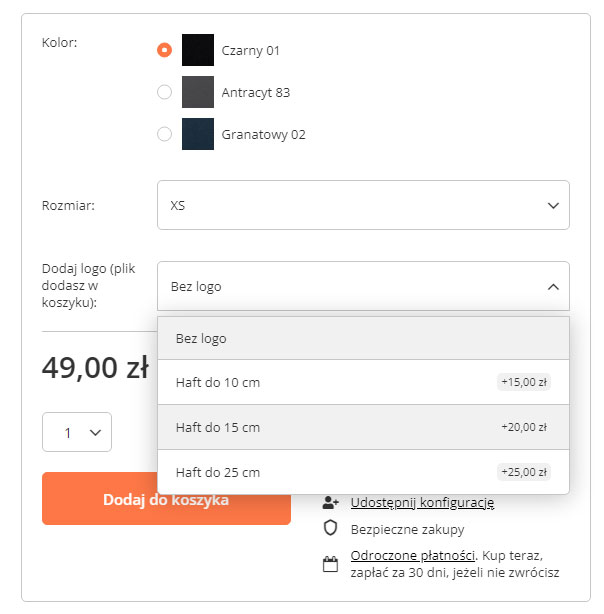Open the Udostępnij konfigurację link

tap(422, 502)
